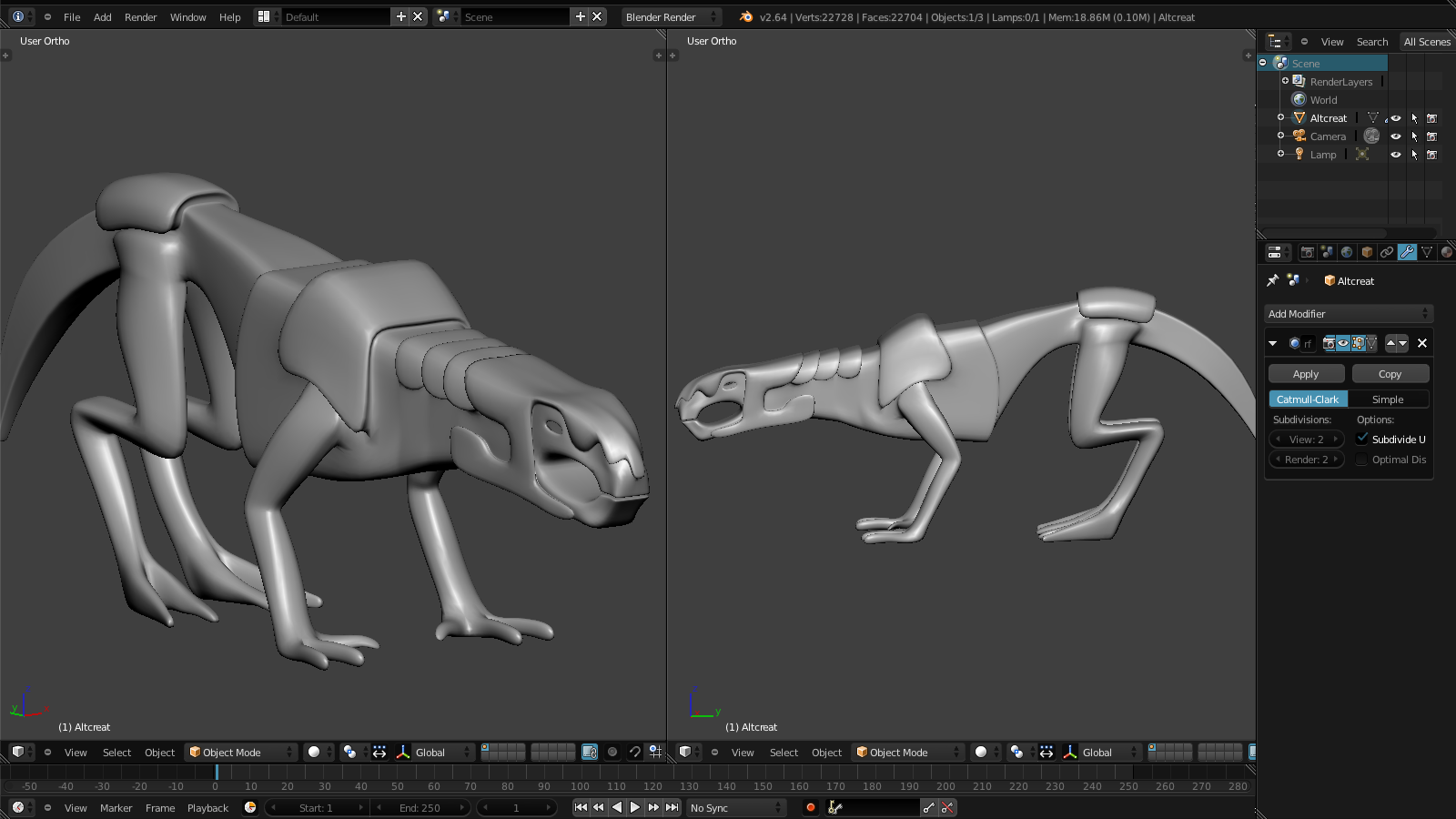Viewport: 1456px width, 819px height.
Task: Open the Add Modifier dropdown
Action: coord(1348,314)
